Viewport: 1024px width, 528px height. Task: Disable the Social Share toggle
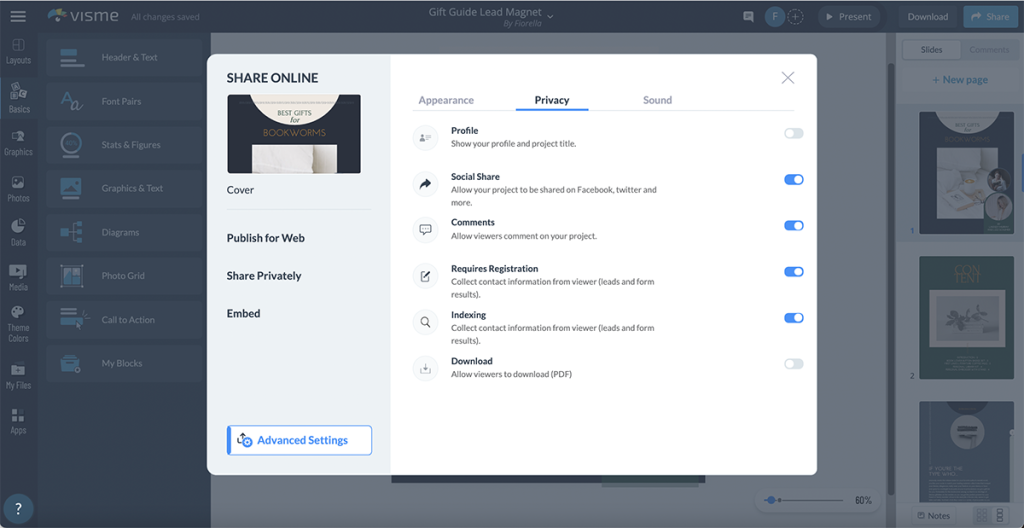(793, 180)
